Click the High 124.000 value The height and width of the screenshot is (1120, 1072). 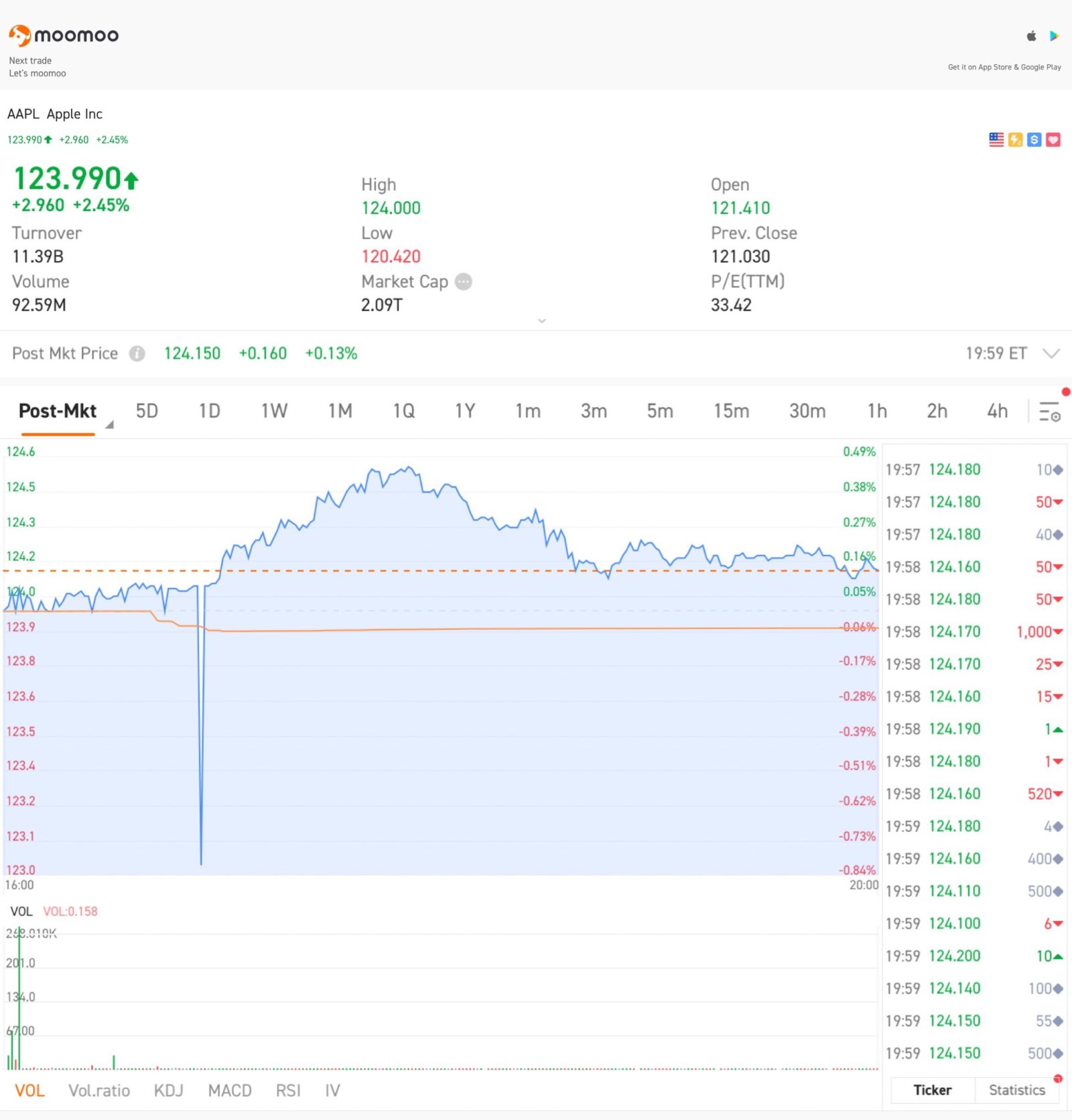391,208
